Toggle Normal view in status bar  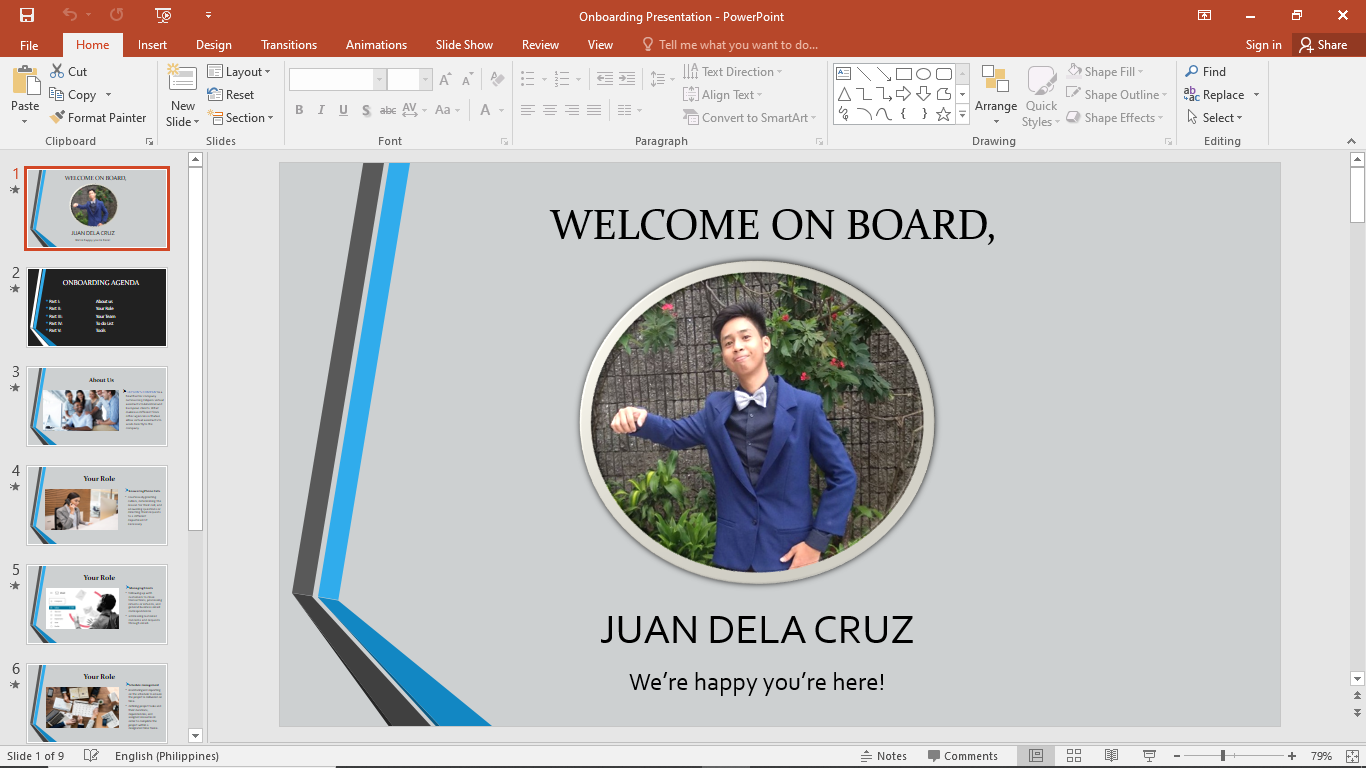coord(1036,756)
